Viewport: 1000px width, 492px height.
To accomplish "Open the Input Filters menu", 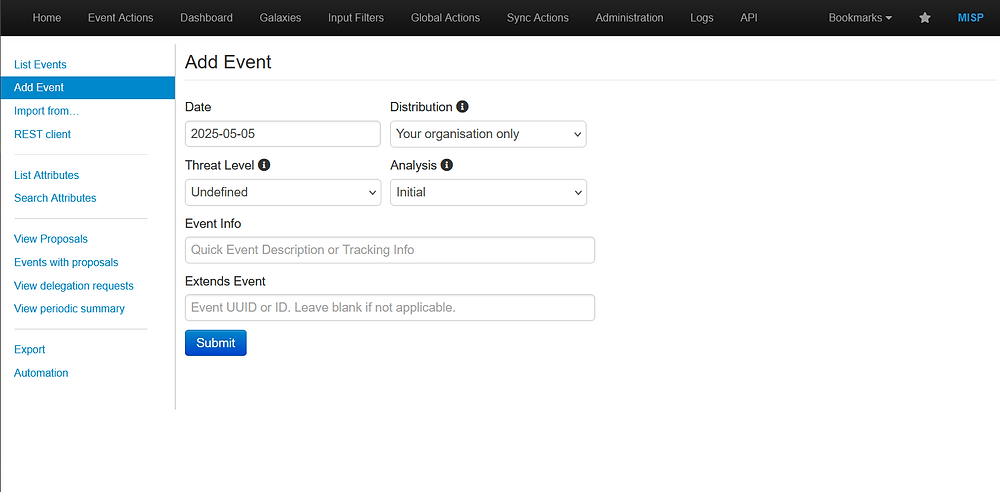I will (x=356, y=18).
